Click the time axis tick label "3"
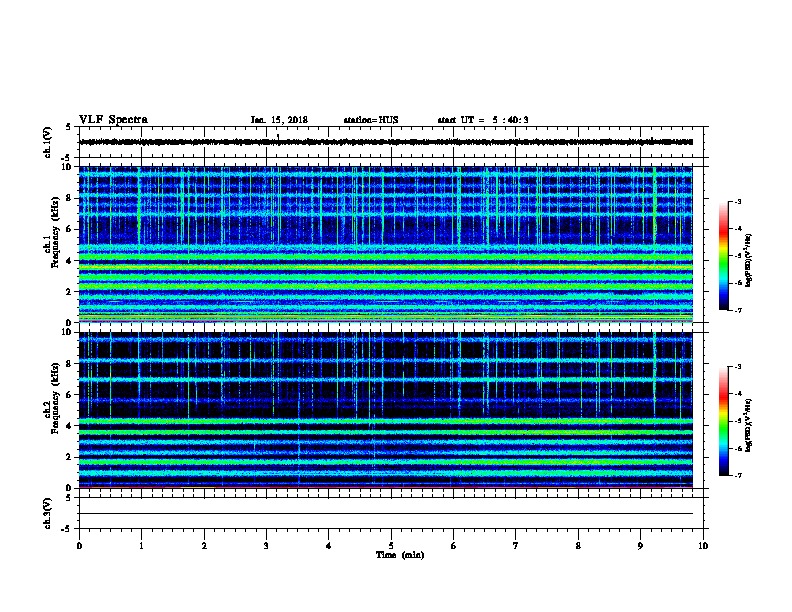The width and height of the screenshot is (792, 612). tap(266, 546)
